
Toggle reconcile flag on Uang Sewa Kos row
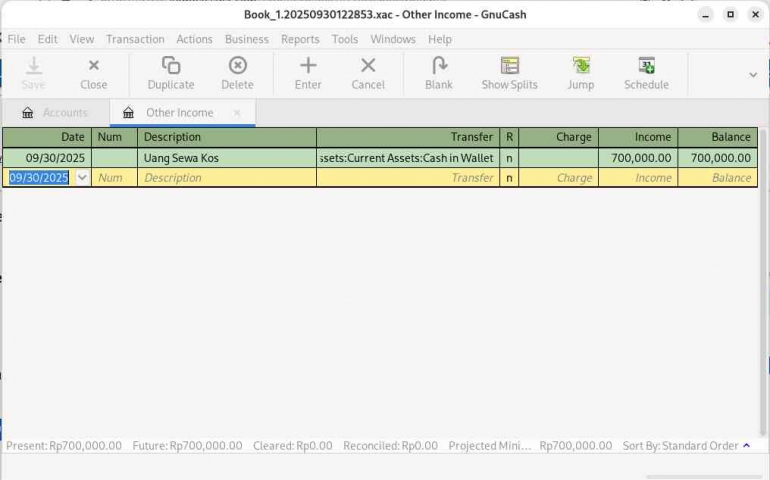coord(509,158)
